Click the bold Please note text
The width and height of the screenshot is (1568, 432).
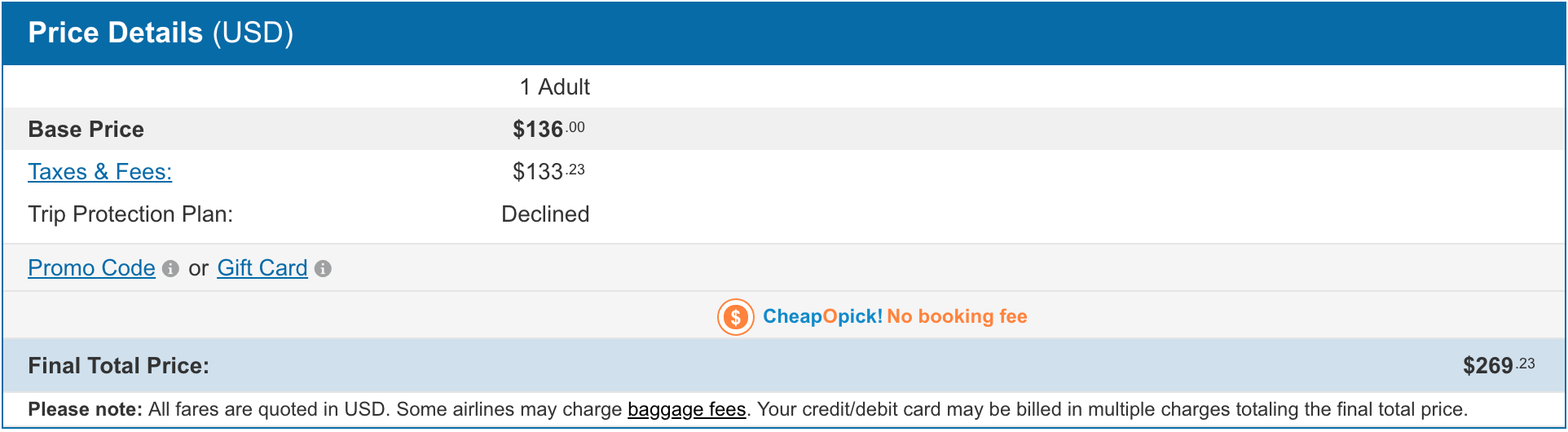click(85, 409)
